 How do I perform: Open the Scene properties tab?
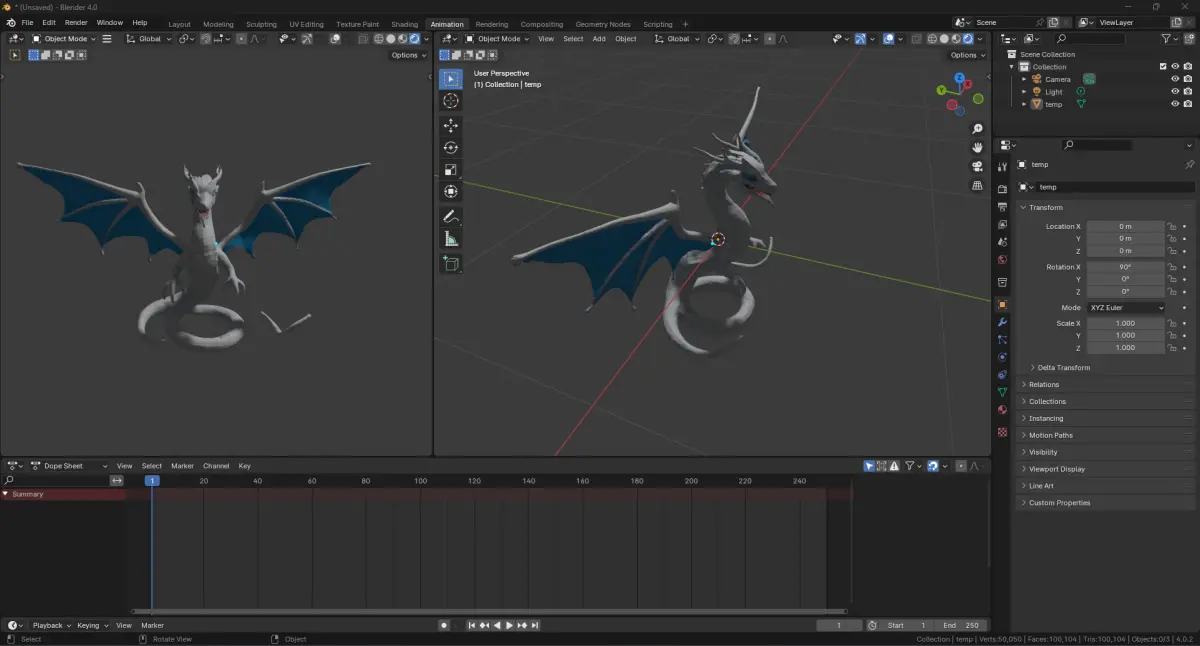pos(1002,242)
